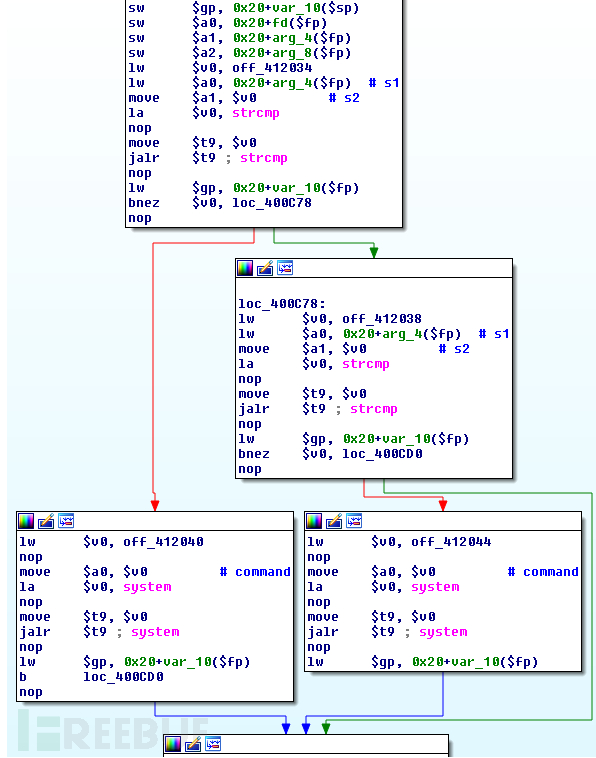The height and width of the screenshot is (758, 596).
Task: Jump to loc_400C78 from the top block's bnez
Action: [272, 203]
